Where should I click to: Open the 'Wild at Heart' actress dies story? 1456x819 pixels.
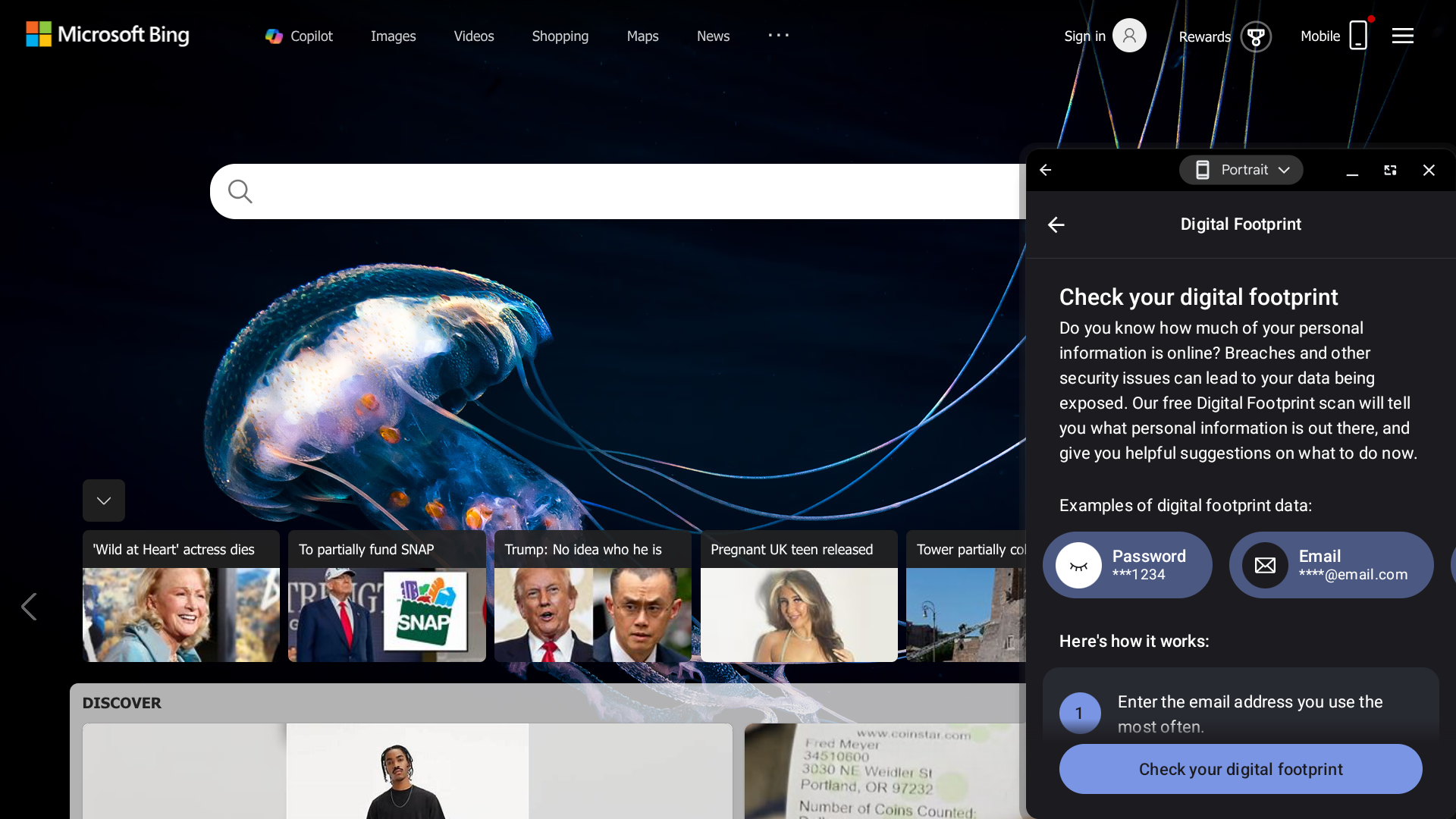[181, 596]
